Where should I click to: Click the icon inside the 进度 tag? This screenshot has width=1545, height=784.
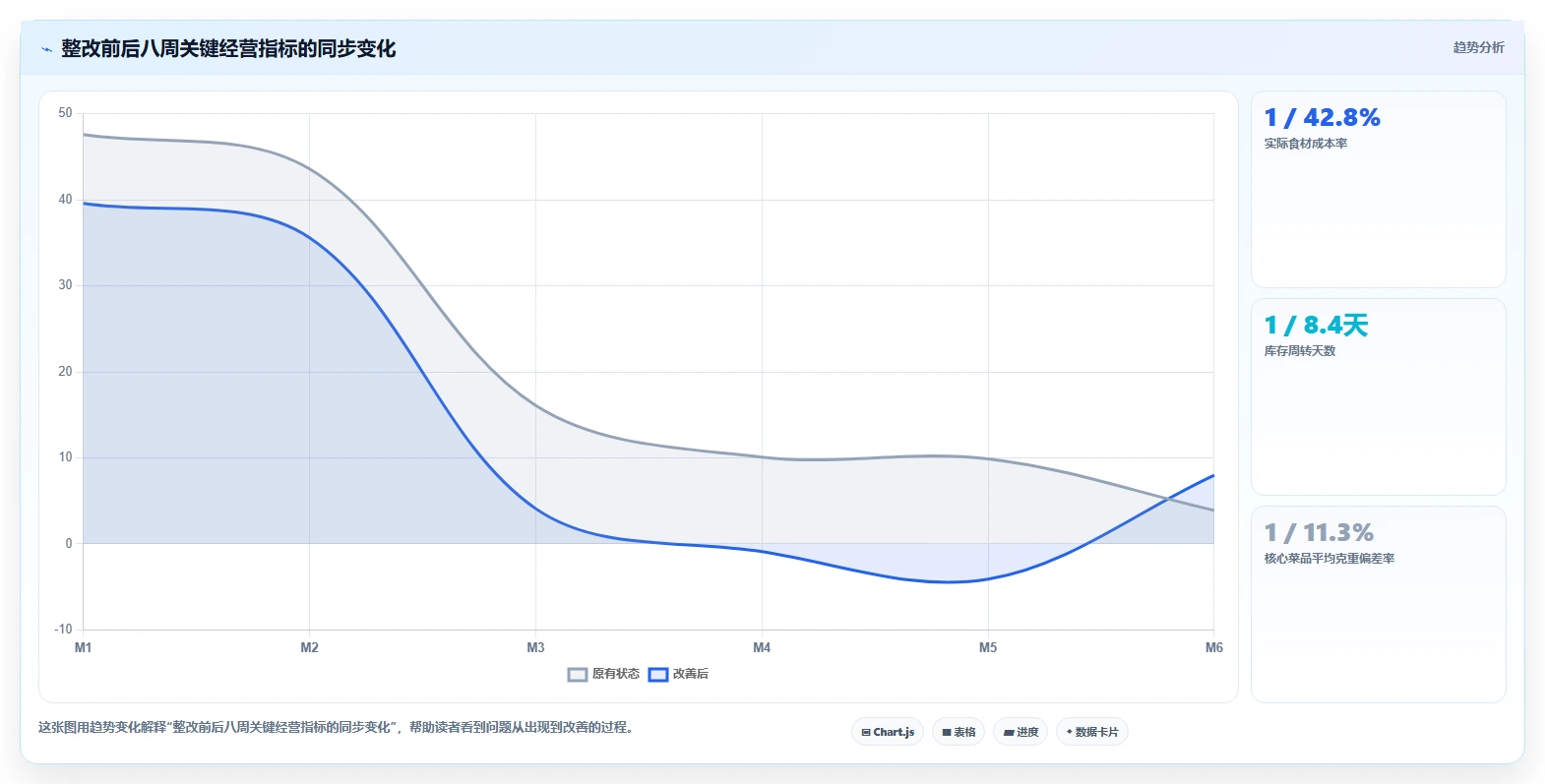coord(1009,732)
